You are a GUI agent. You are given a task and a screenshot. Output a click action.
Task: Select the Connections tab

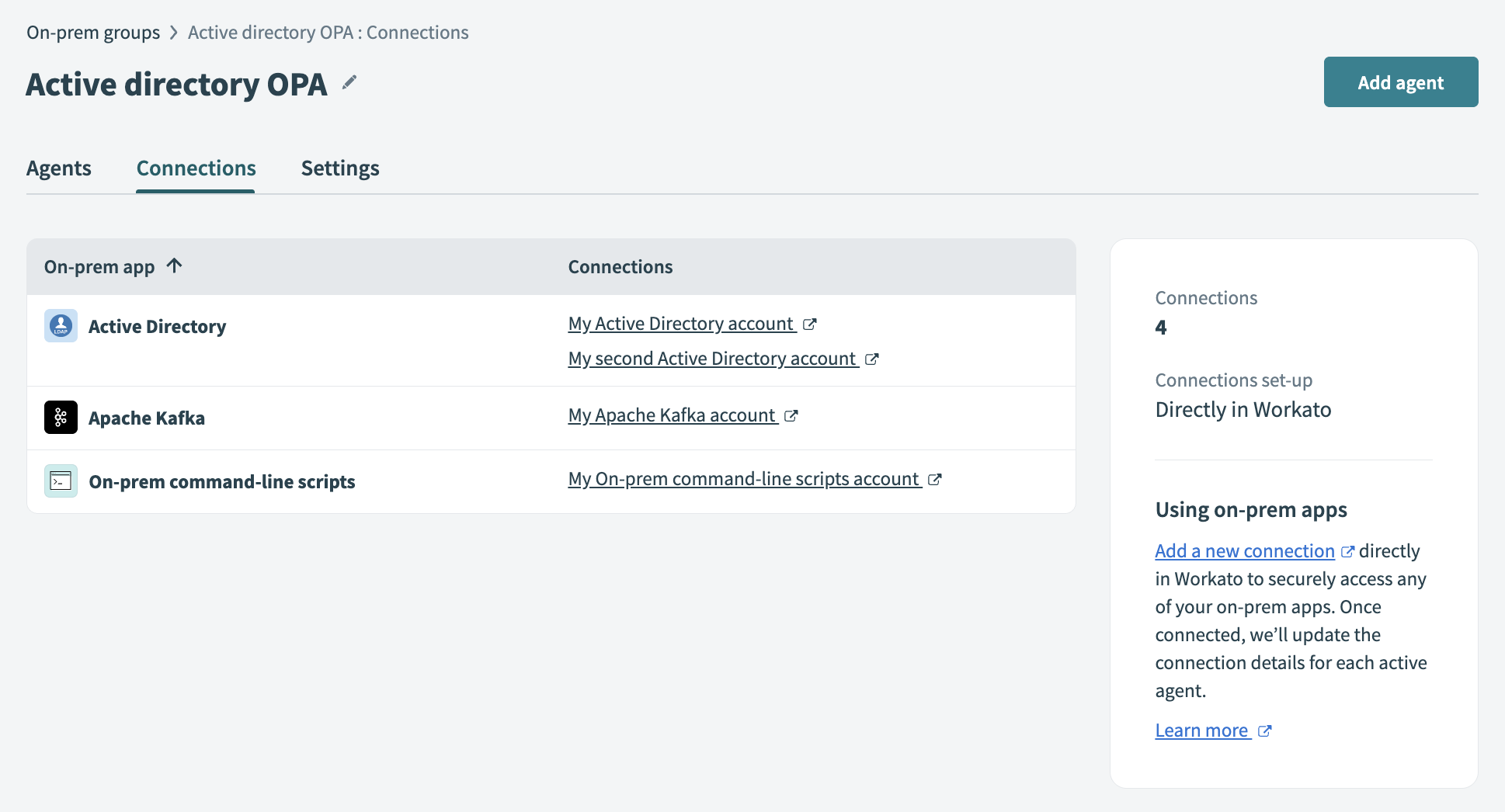tap(195, 168)
